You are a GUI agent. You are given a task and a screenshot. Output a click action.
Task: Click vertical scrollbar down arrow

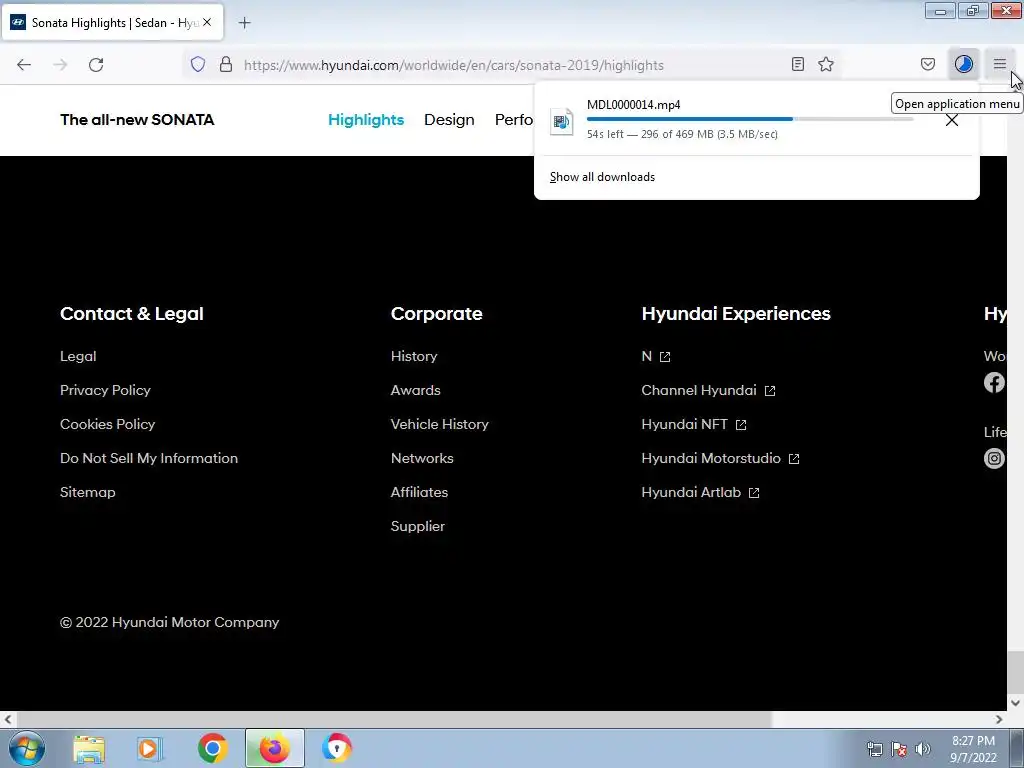tap(1015, 703)
